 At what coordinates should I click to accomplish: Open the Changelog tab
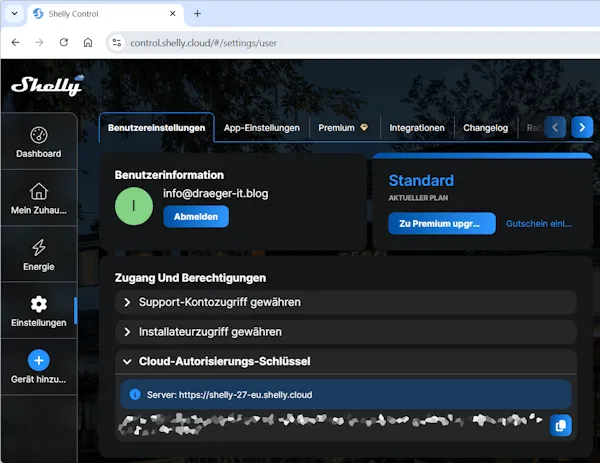coord(486,128)
